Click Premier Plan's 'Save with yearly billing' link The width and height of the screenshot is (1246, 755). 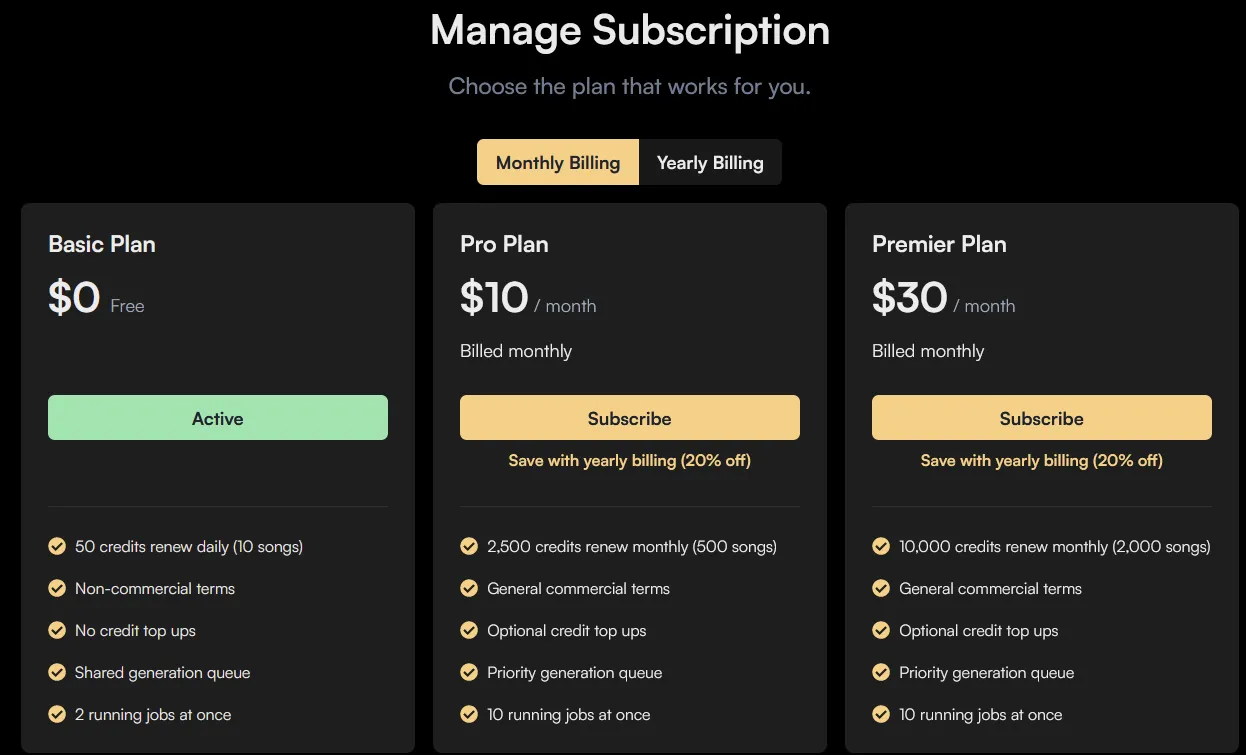(x=1042, y=460)
